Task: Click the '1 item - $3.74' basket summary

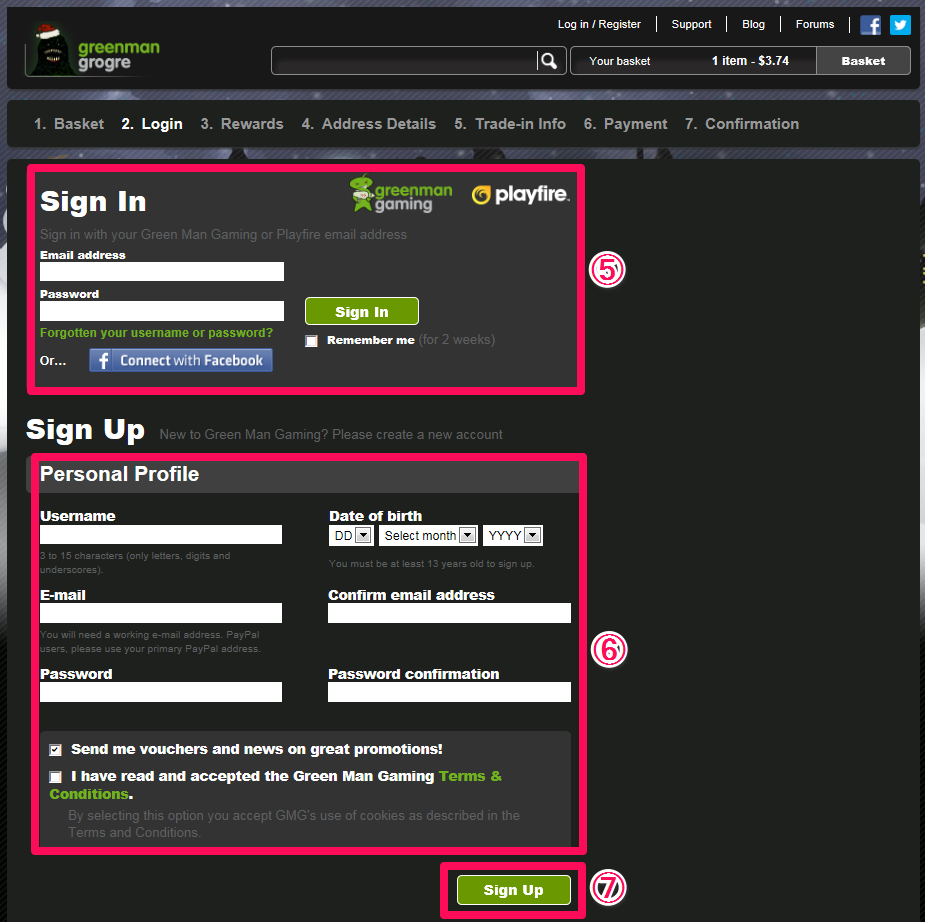Action: click(x=750, y=61)
